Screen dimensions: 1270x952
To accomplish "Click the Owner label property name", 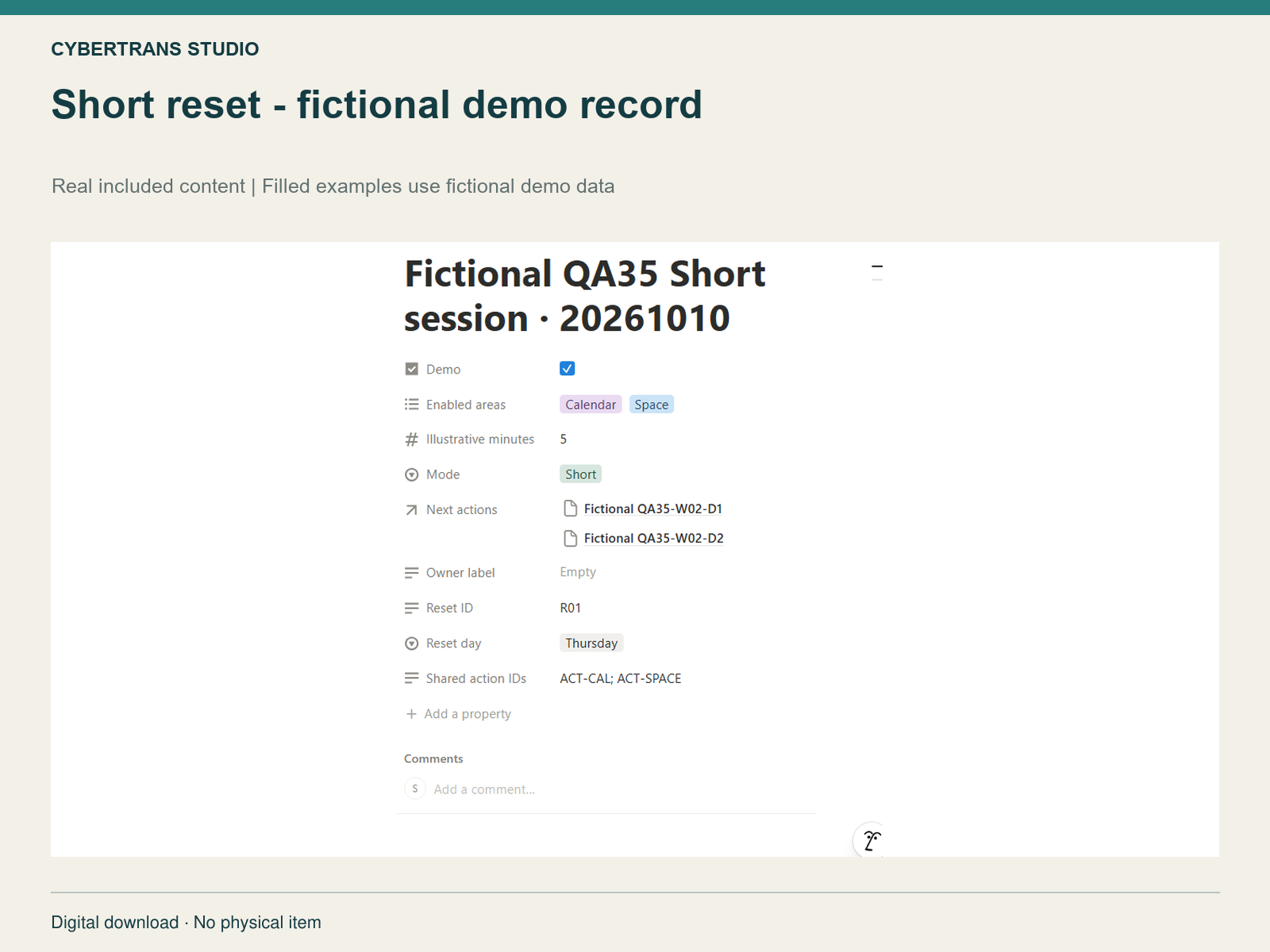I will coord(460,573).
